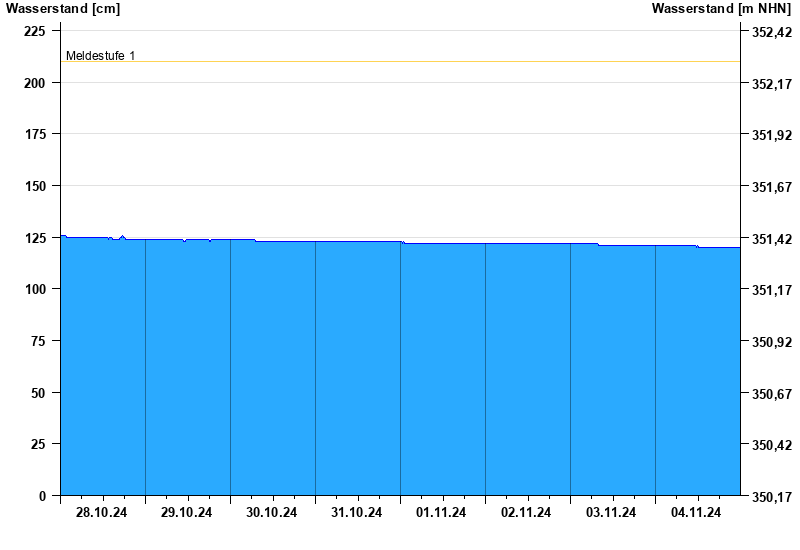This screenshot has width=800, height=550.
Task: Select the 29.10.24 date on the axis
Action: pos(187,513)
